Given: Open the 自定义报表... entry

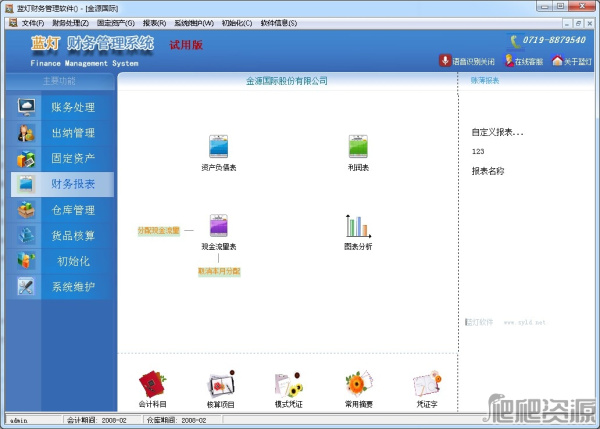Looking at the screenshot, I should (497, 132).
